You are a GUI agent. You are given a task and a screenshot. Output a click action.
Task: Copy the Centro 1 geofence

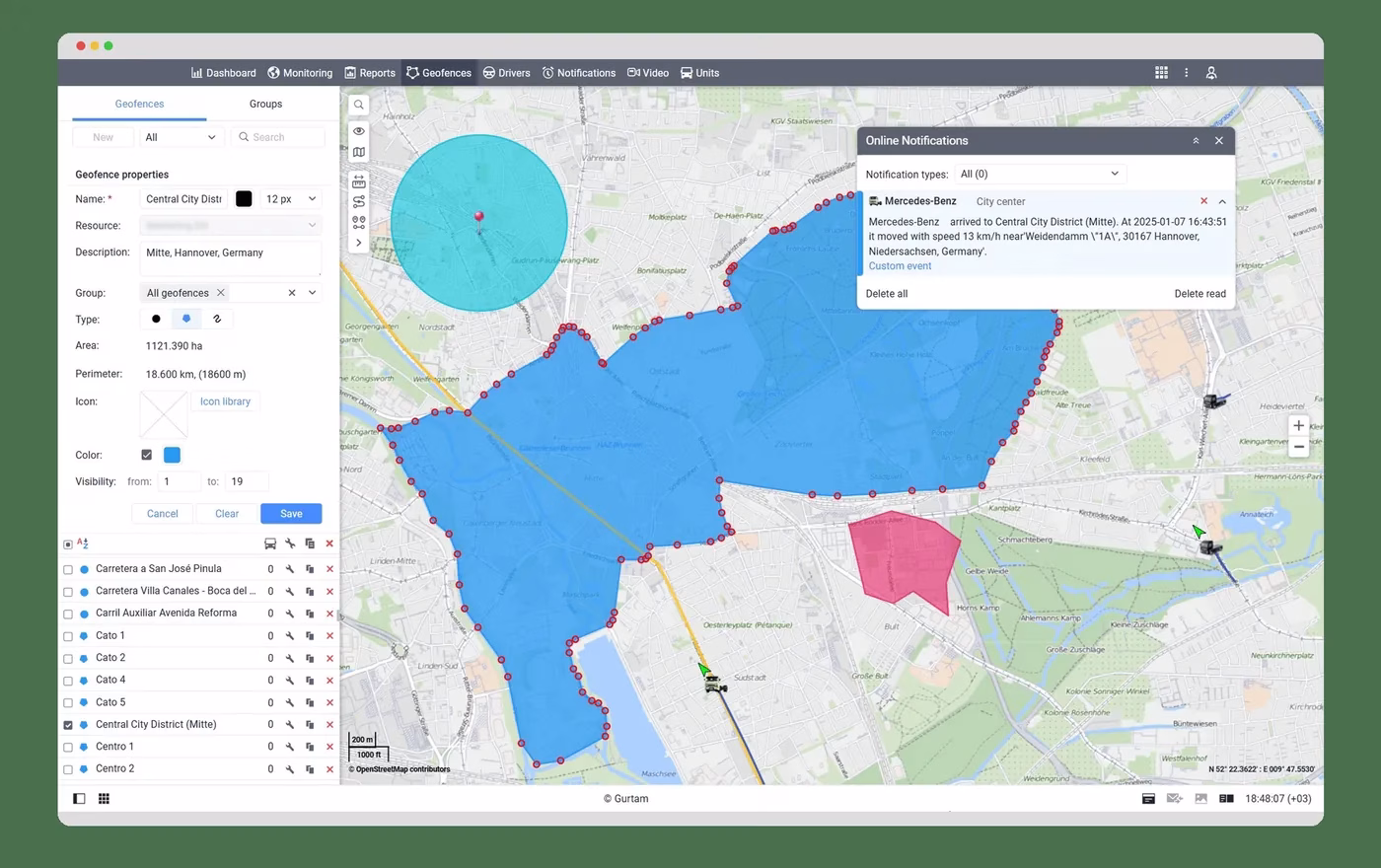310,747
